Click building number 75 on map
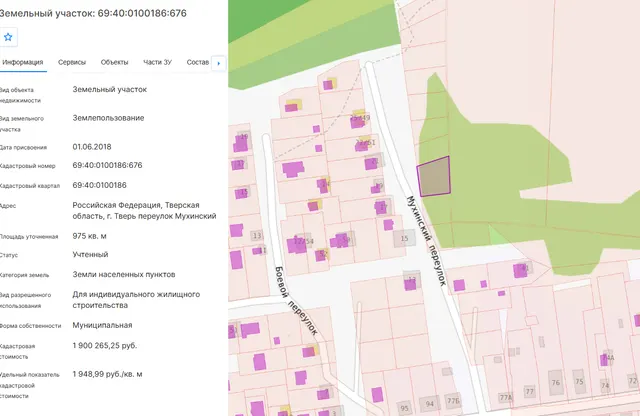Image resolution: width=640 pixels, height=416 pixels. 579,382
